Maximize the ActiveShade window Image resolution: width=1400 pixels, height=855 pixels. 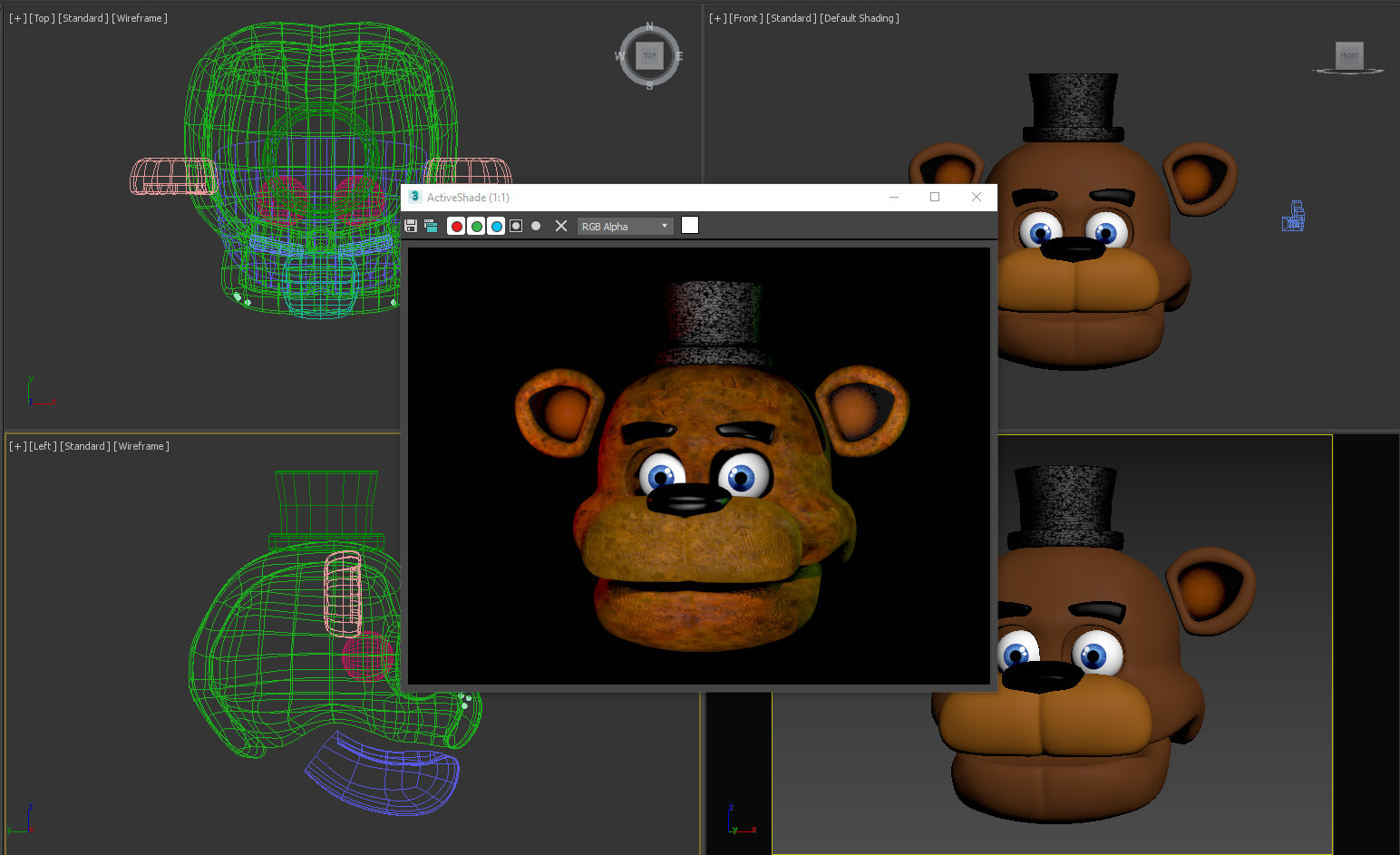[x=935, y=197]
